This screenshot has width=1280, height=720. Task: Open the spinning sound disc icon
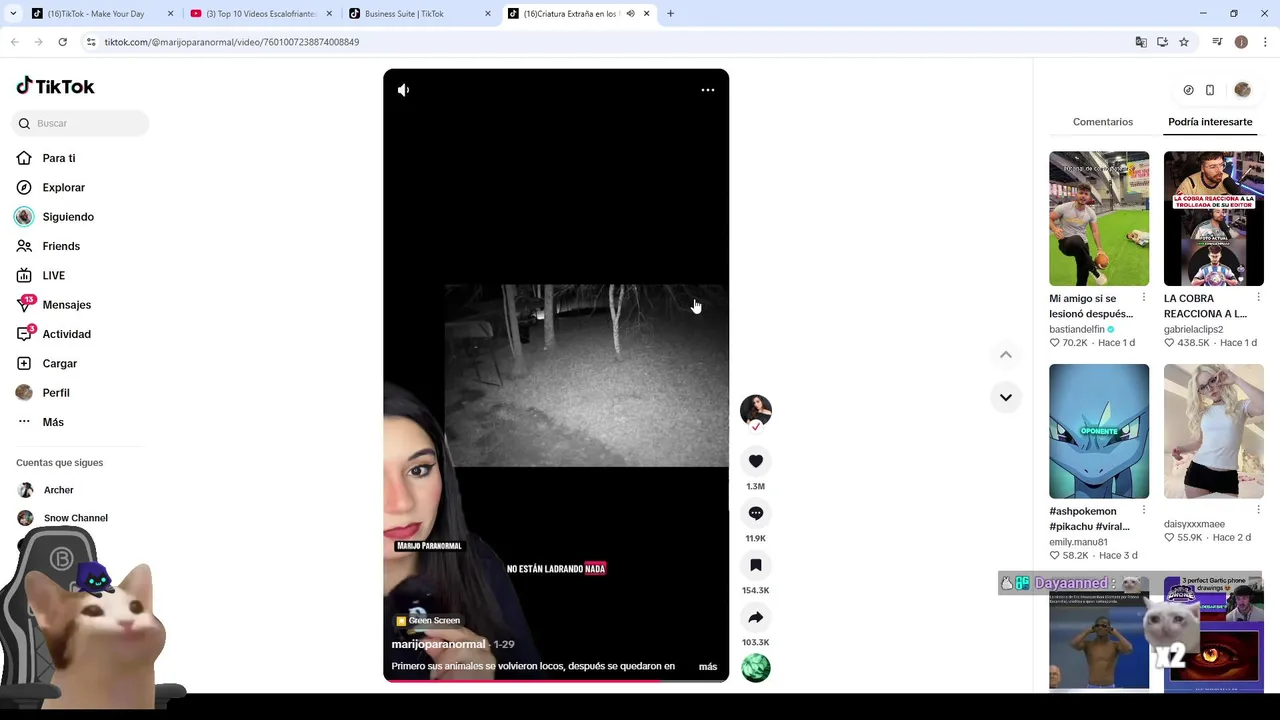click(756, 667)
